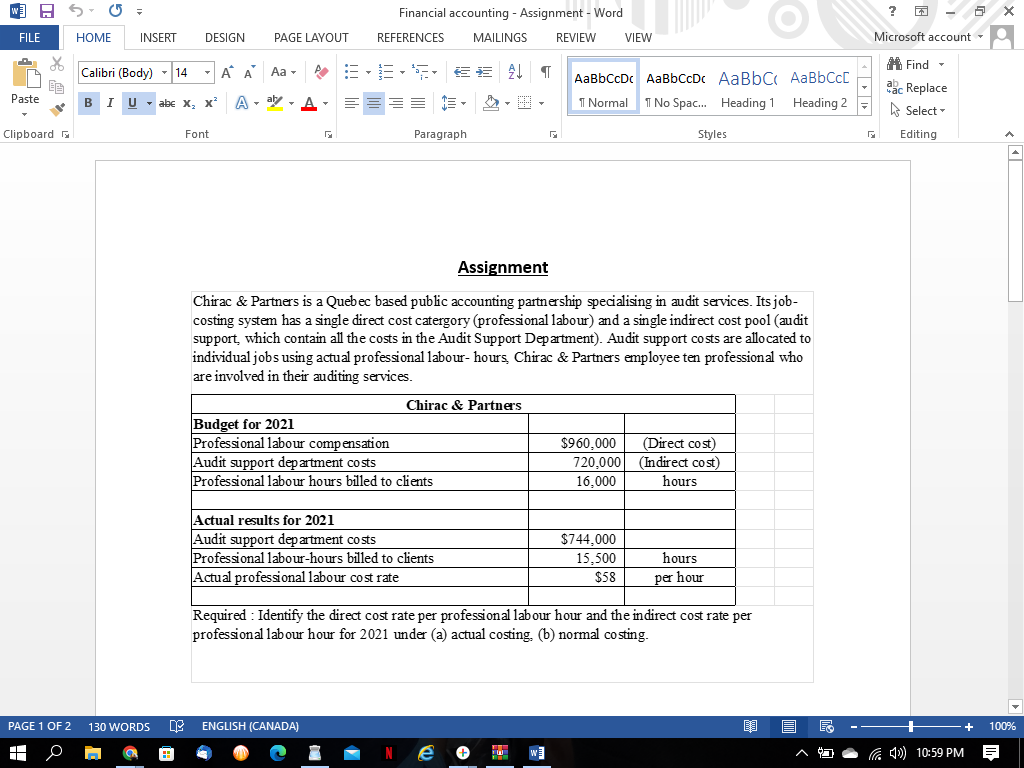Select the Format Painter icon
1024x768 pixels.
(x=57, y=111)
